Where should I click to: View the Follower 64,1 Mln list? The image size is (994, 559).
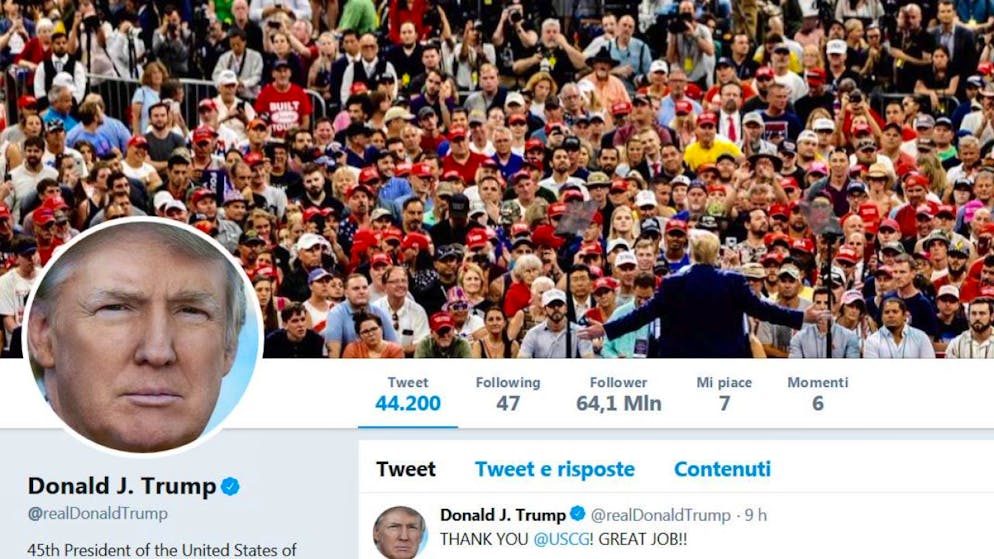pos(619,394)
